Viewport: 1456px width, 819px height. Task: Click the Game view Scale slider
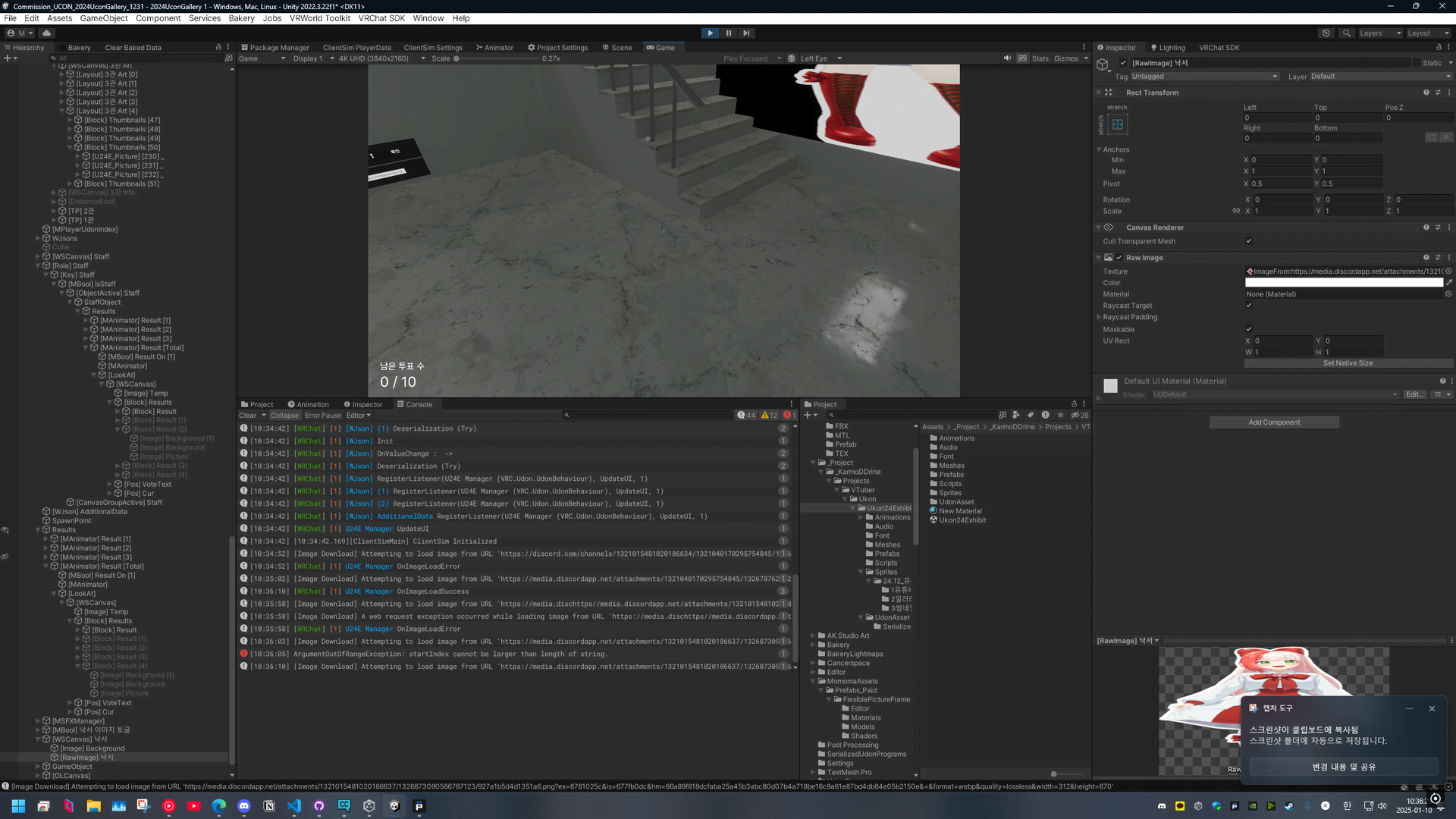[495, 58]
